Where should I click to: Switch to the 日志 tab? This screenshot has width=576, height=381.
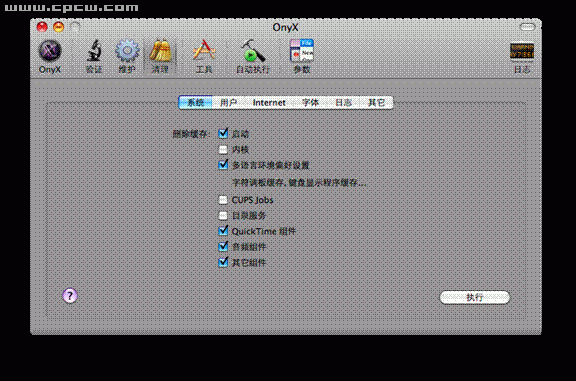(x=343, y=103)
